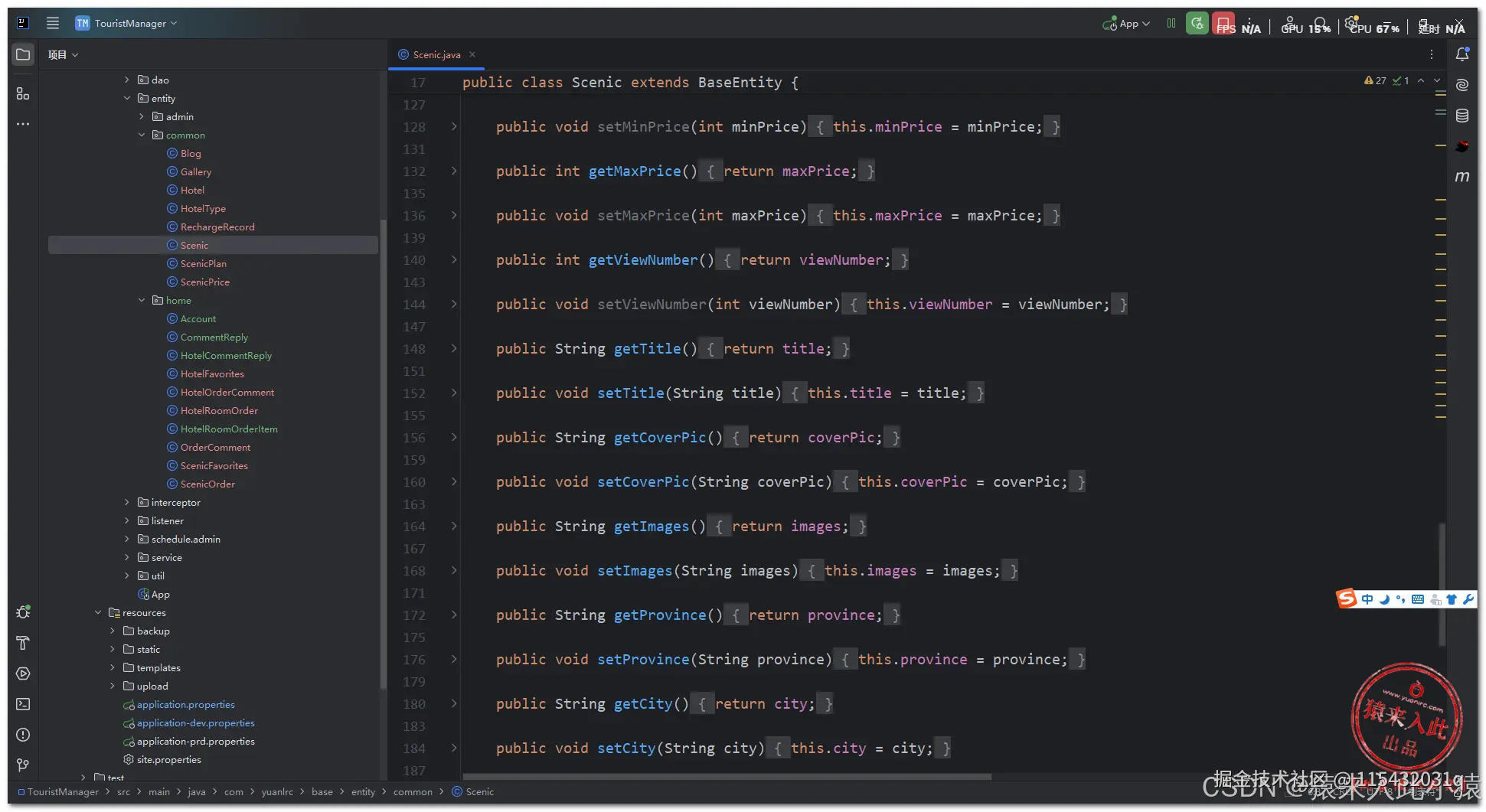
Task: Click 'src' breadcrumb in navigation bar
Action: coord(123,791)
